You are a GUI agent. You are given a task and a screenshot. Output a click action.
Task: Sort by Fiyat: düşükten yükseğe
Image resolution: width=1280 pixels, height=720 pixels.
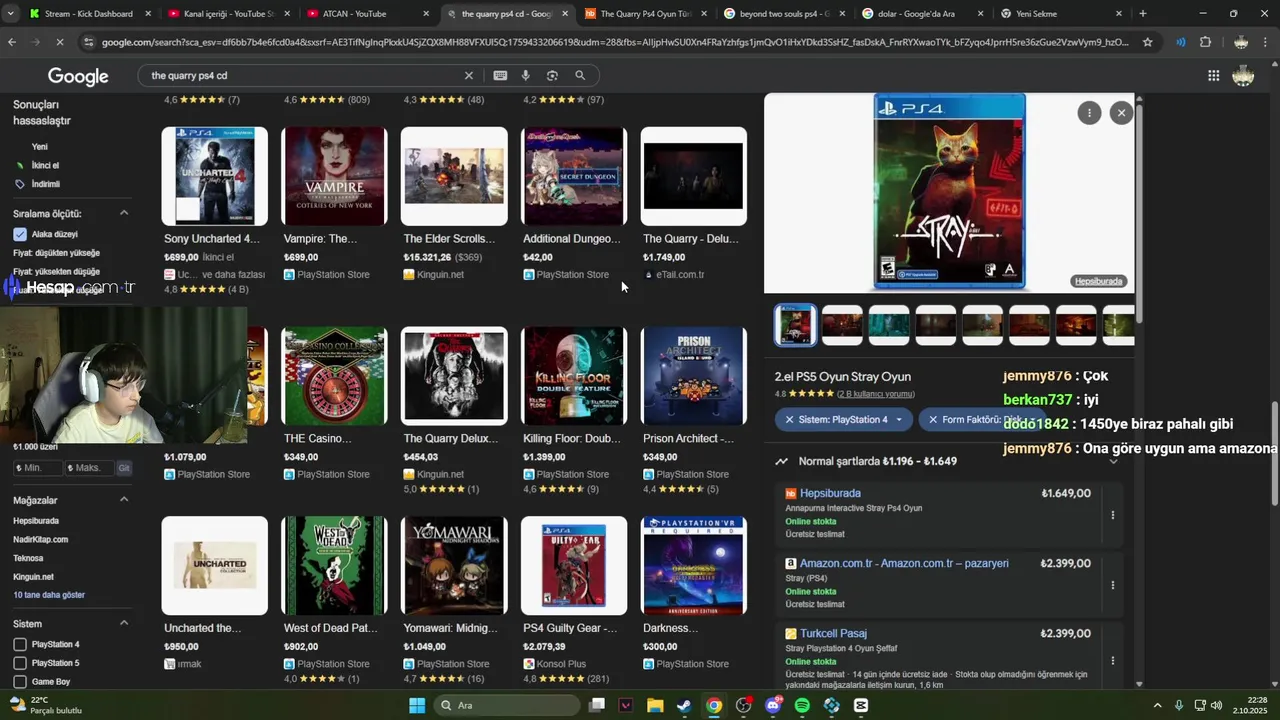[x=56, y=253]
